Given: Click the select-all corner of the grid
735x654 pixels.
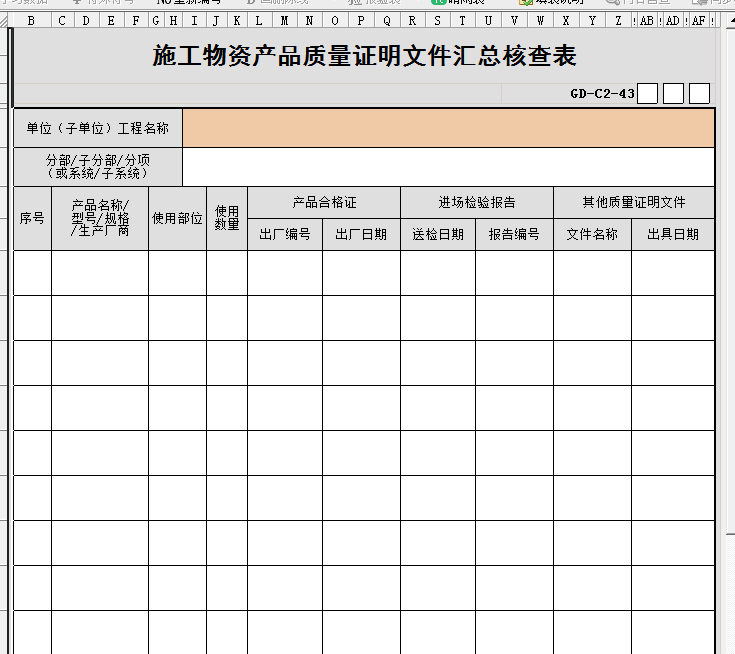Looking at the screenshot, I should pyautogui.click(x=4, y=20).
